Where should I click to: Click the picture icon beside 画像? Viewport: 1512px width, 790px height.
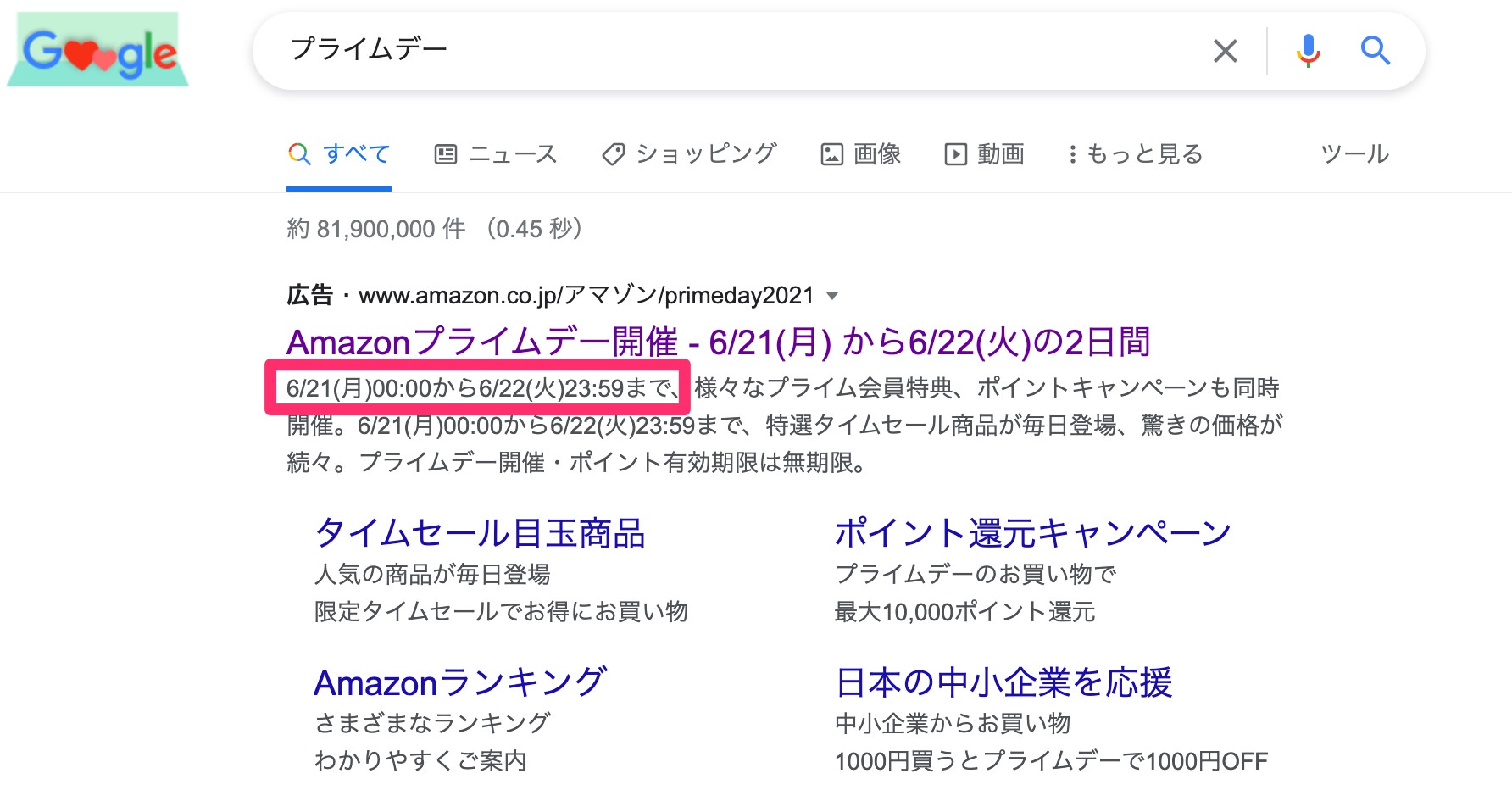point(832,154)
